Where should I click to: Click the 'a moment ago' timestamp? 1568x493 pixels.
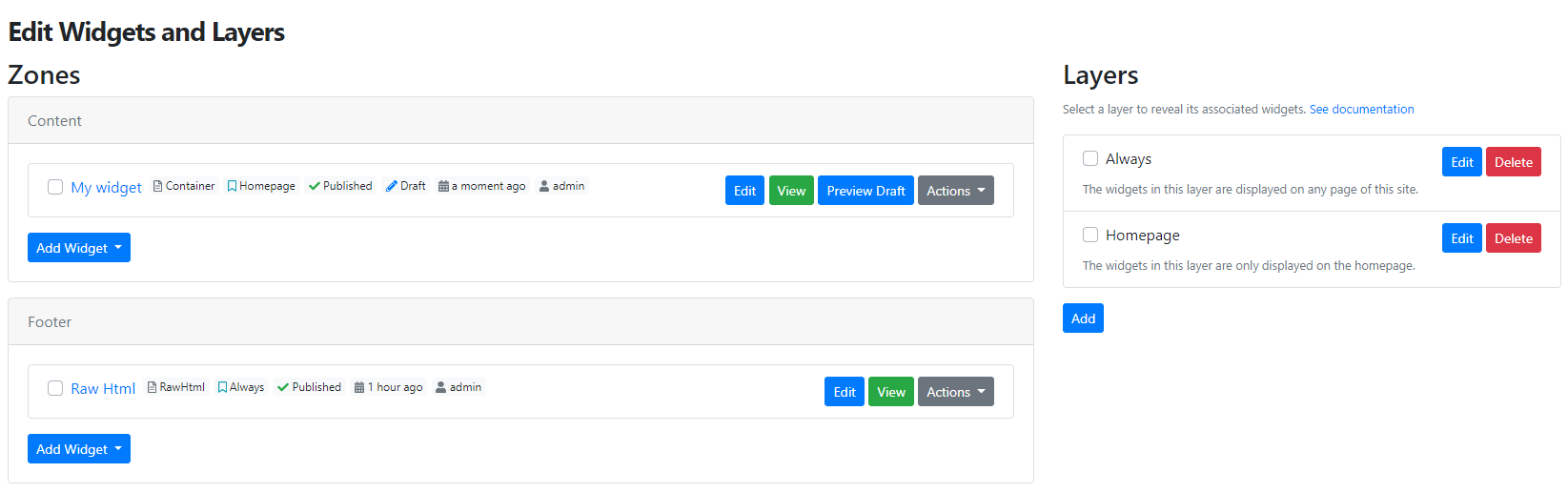coord(489,186)
